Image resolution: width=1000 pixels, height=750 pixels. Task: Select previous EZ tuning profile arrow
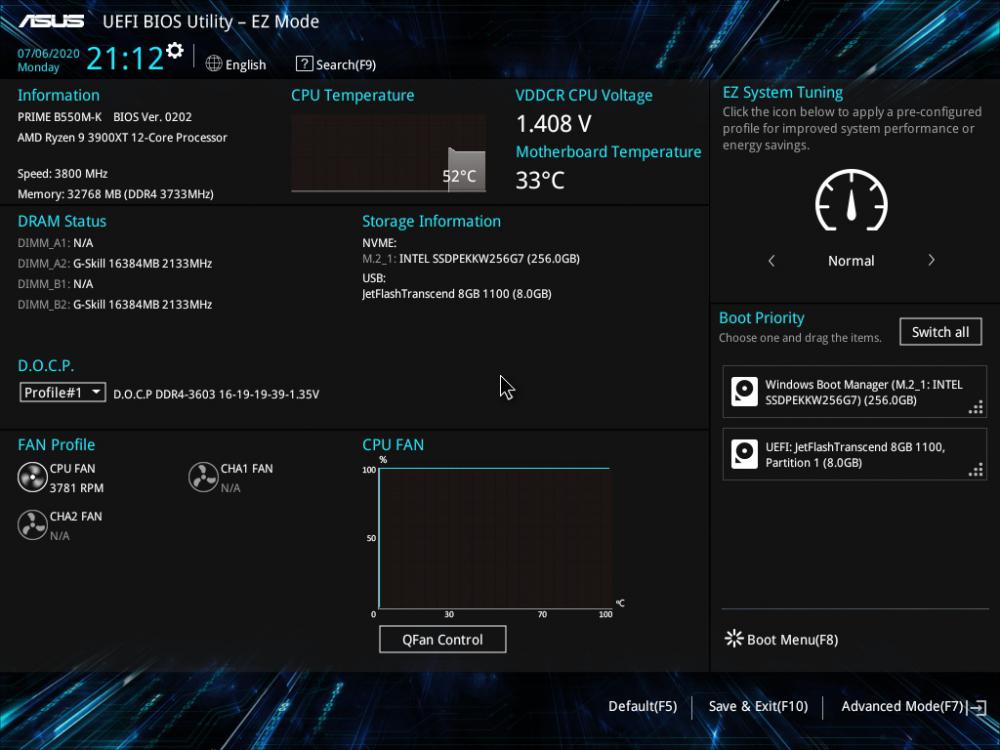click(x=772, y=260)
